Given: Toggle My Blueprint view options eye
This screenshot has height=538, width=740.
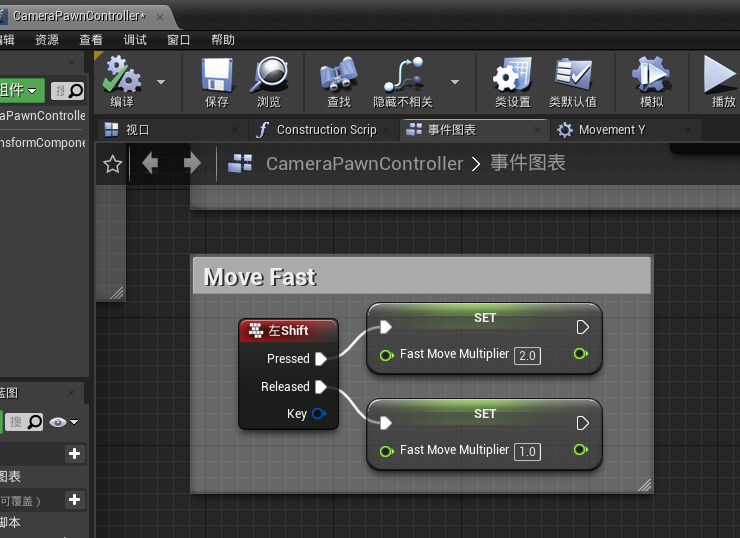Looking at the screenshot, I should point(58,422).
